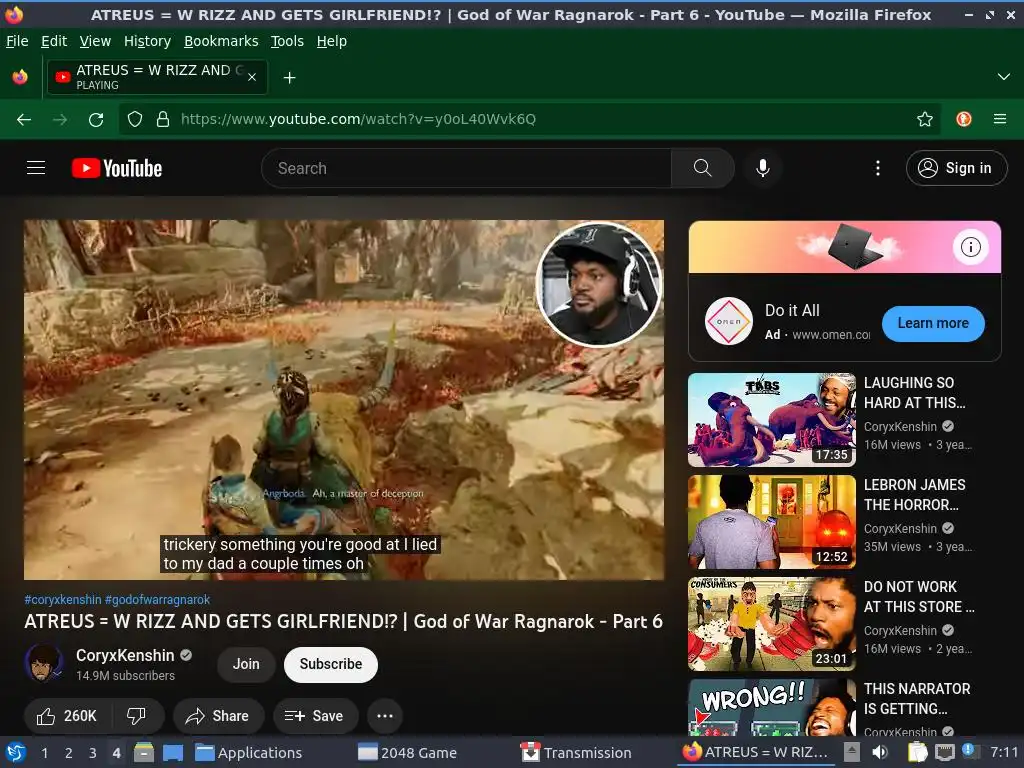Screen dimensions: 1024x768
Task: Switch to Transmission in taskbar
Action: 576,753
